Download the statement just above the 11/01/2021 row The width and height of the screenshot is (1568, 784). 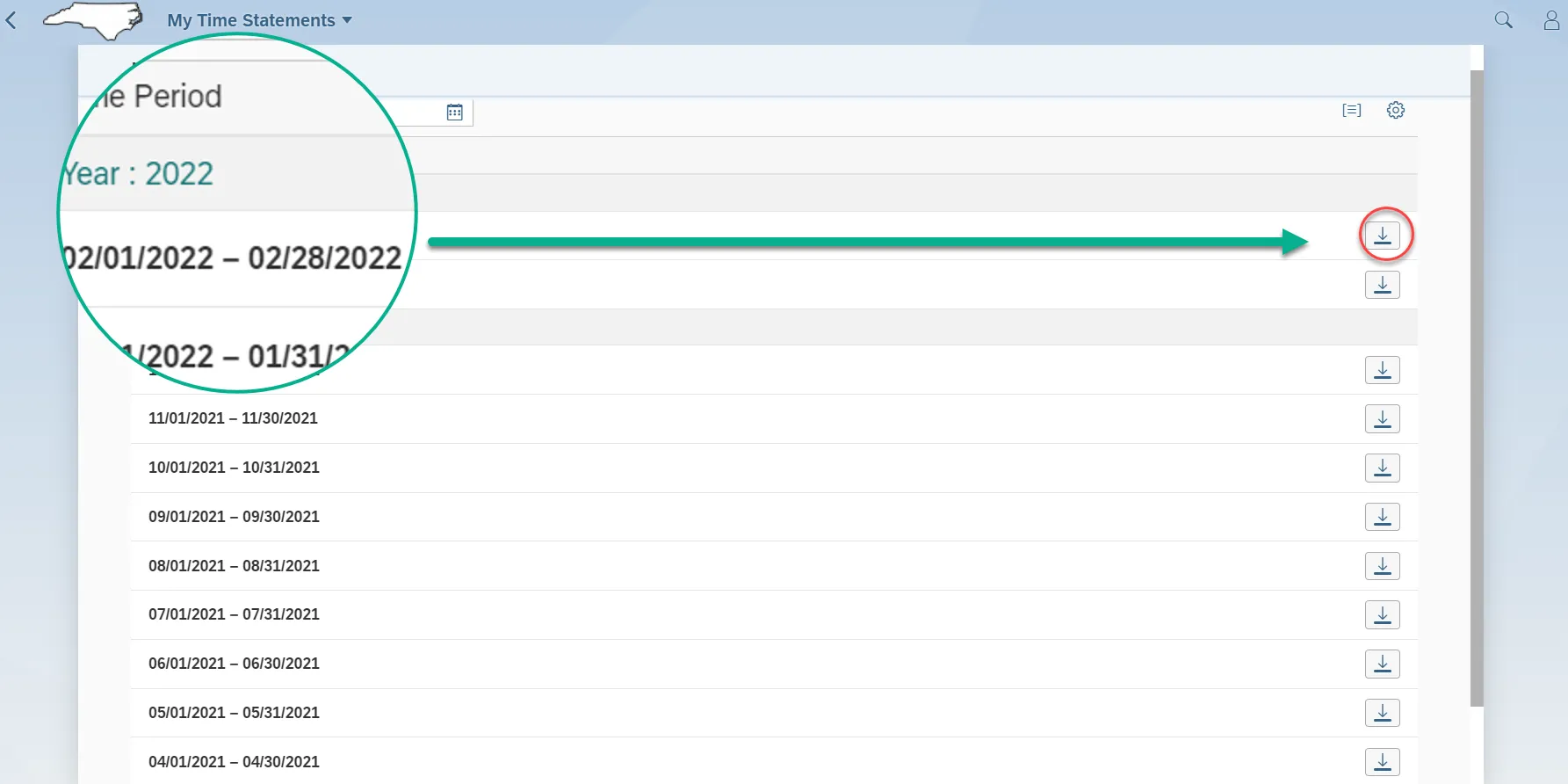click(1383, 370)
